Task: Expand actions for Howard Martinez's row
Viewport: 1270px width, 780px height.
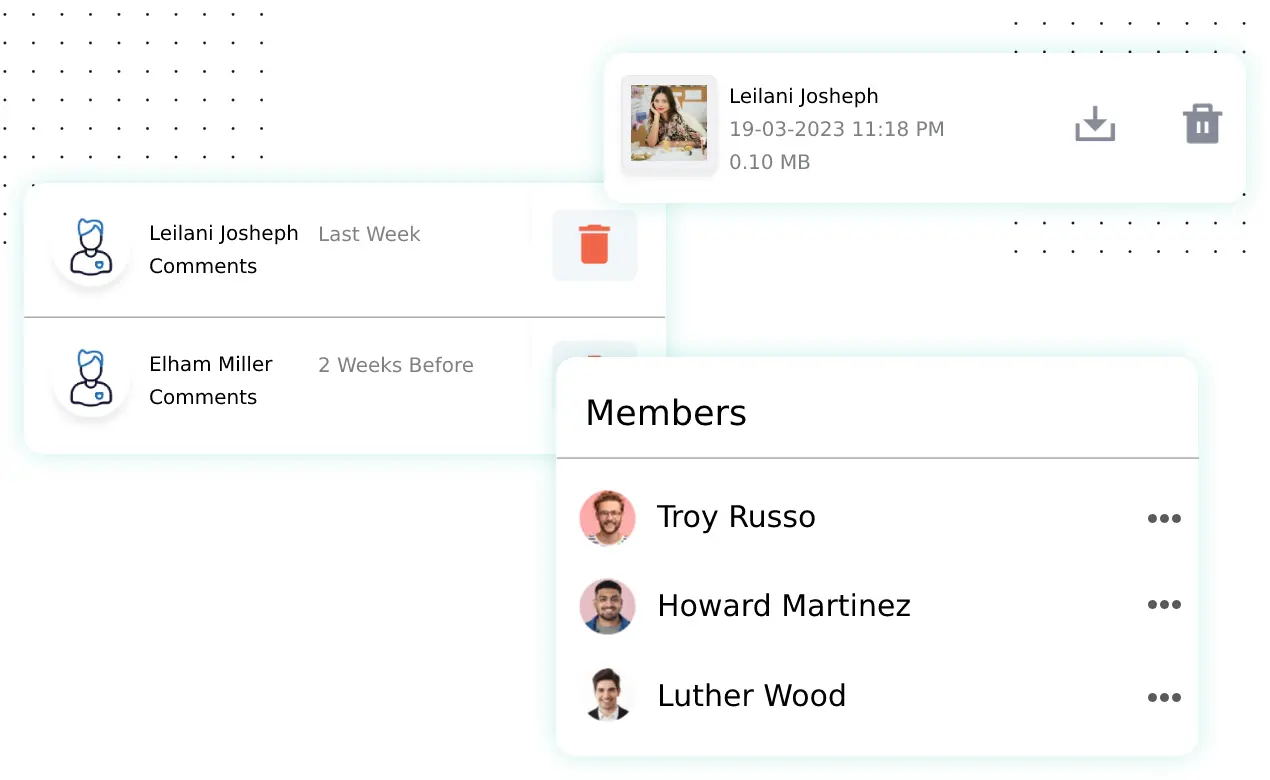Action: point(1164,605)
